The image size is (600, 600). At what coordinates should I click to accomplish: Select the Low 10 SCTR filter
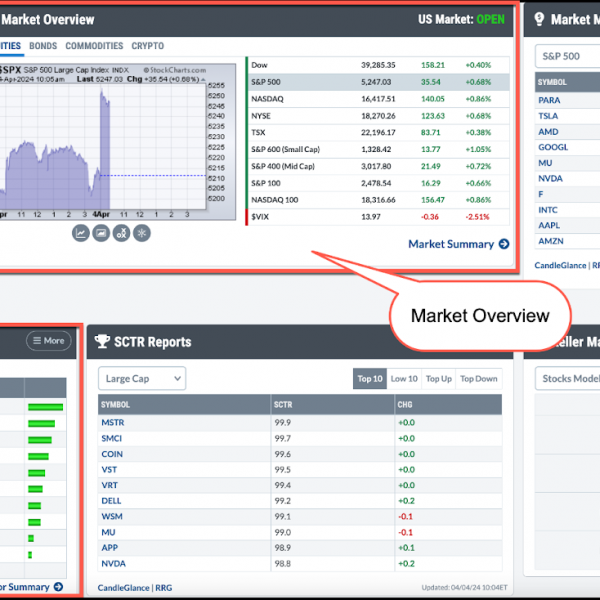404,379
